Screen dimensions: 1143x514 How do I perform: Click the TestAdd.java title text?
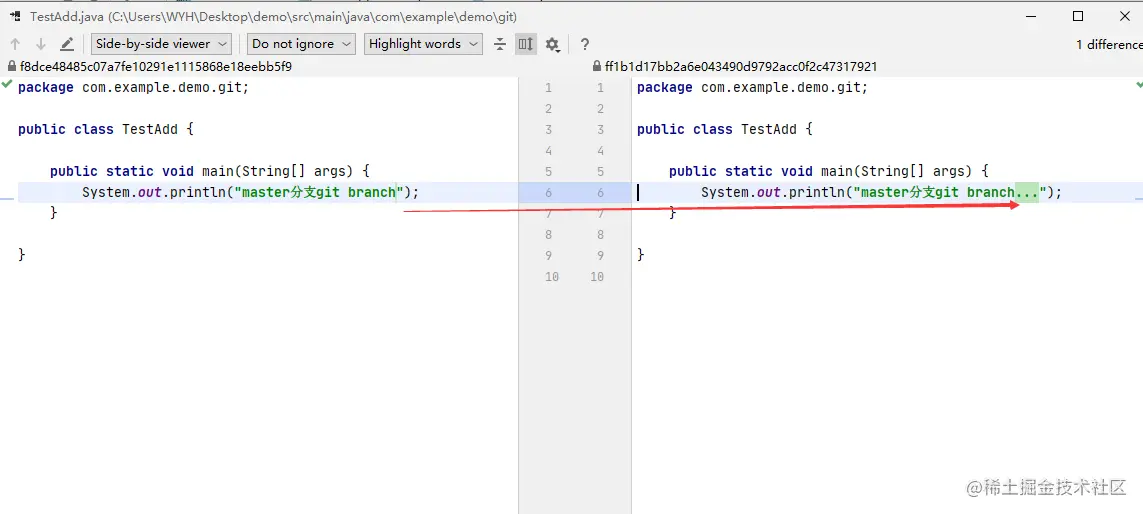[275, 16]
